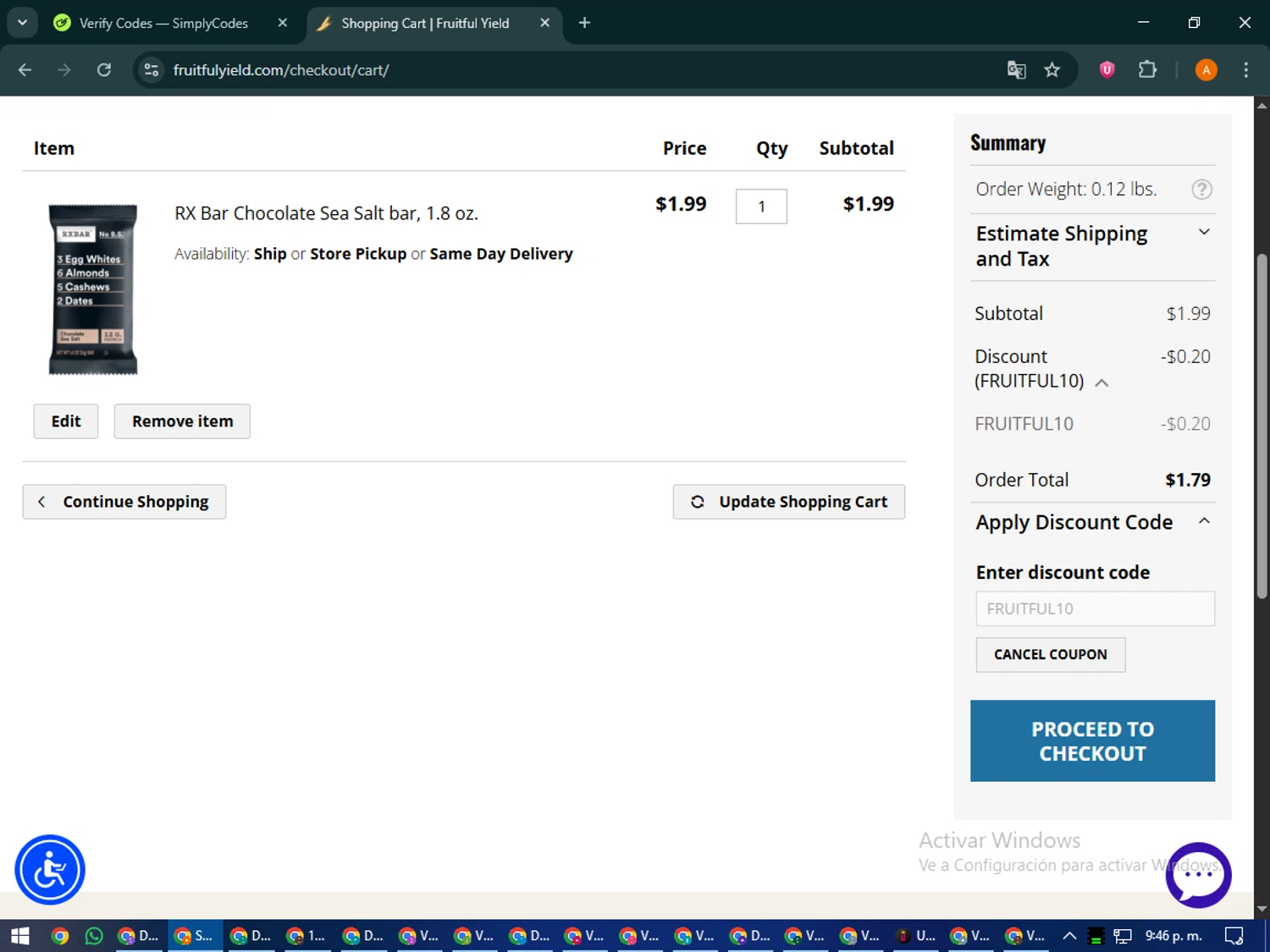Click the browser forward arrow
Image resolution: width=1270 pixels, height=952 pixels.
[x=64, y=70]
